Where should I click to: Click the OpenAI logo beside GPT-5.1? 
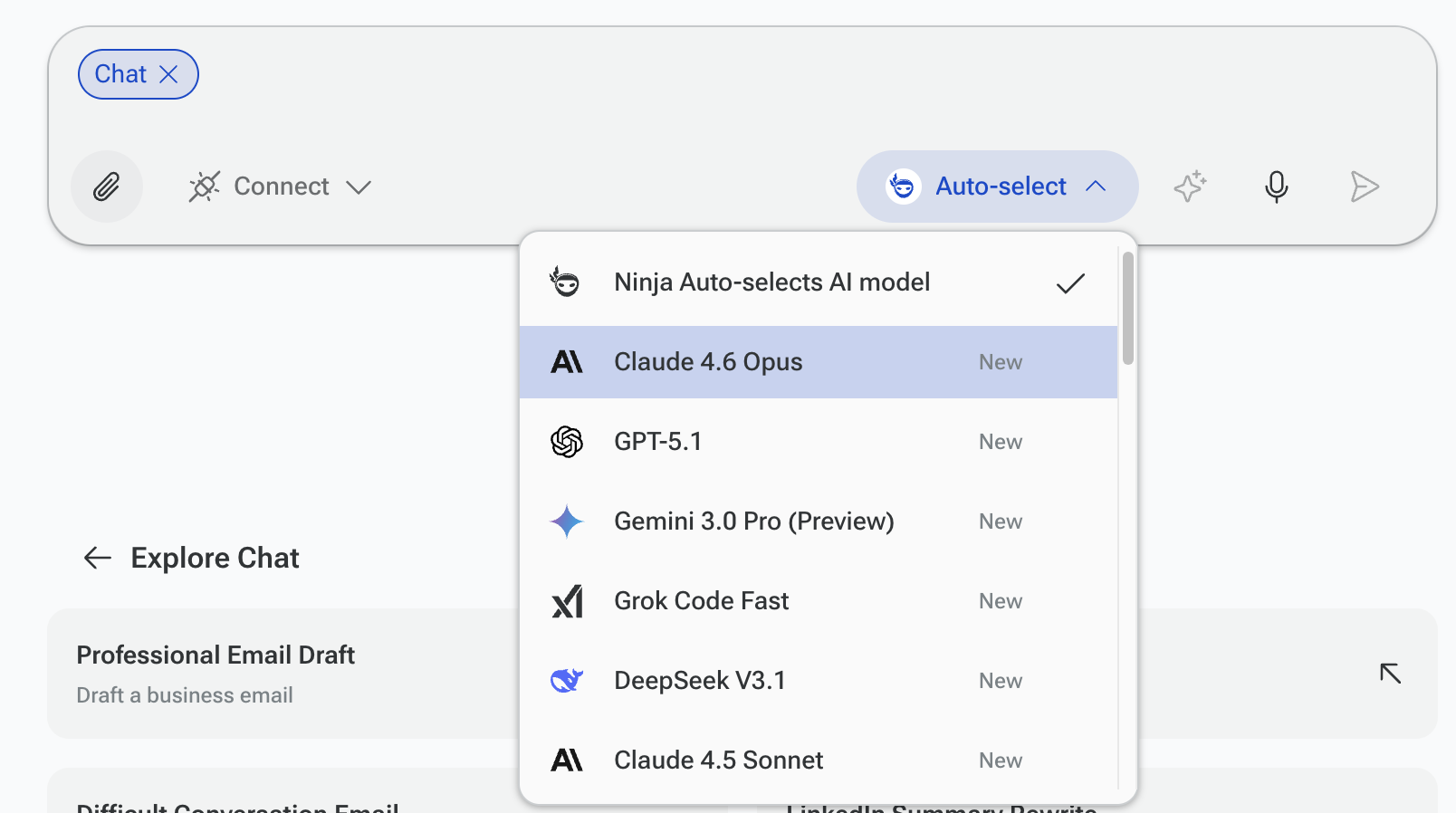[x=567, y=442]
